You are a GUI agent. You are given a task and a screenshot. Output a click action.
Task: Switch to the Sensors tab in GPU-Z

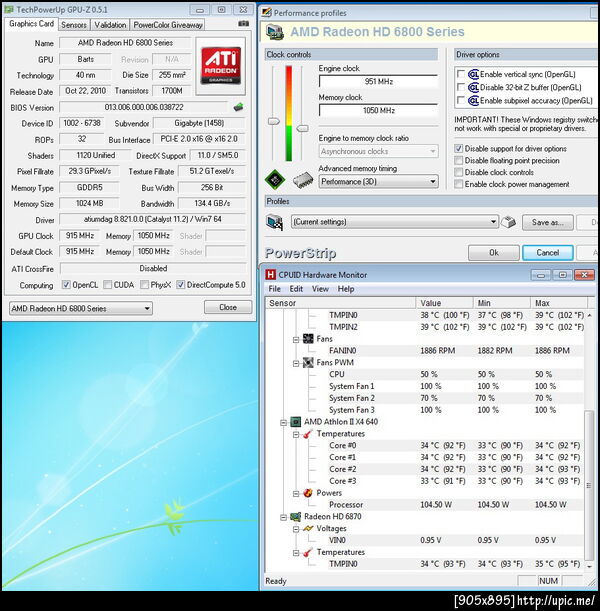pyautogui.click(x=74, y=25)
